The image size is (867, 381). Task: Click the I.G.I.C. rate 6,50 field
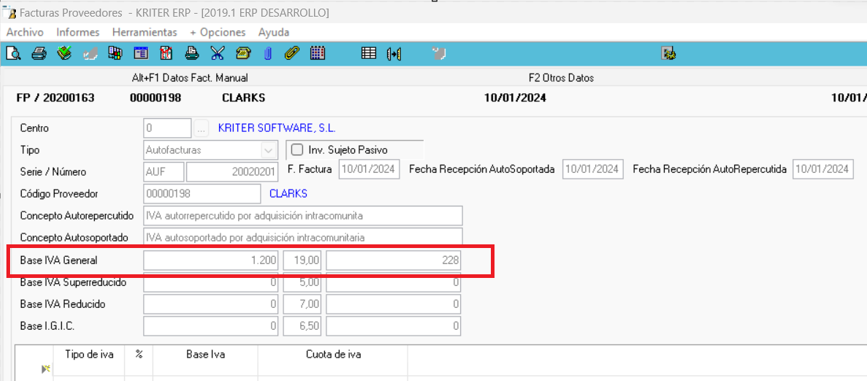[302, 326]
